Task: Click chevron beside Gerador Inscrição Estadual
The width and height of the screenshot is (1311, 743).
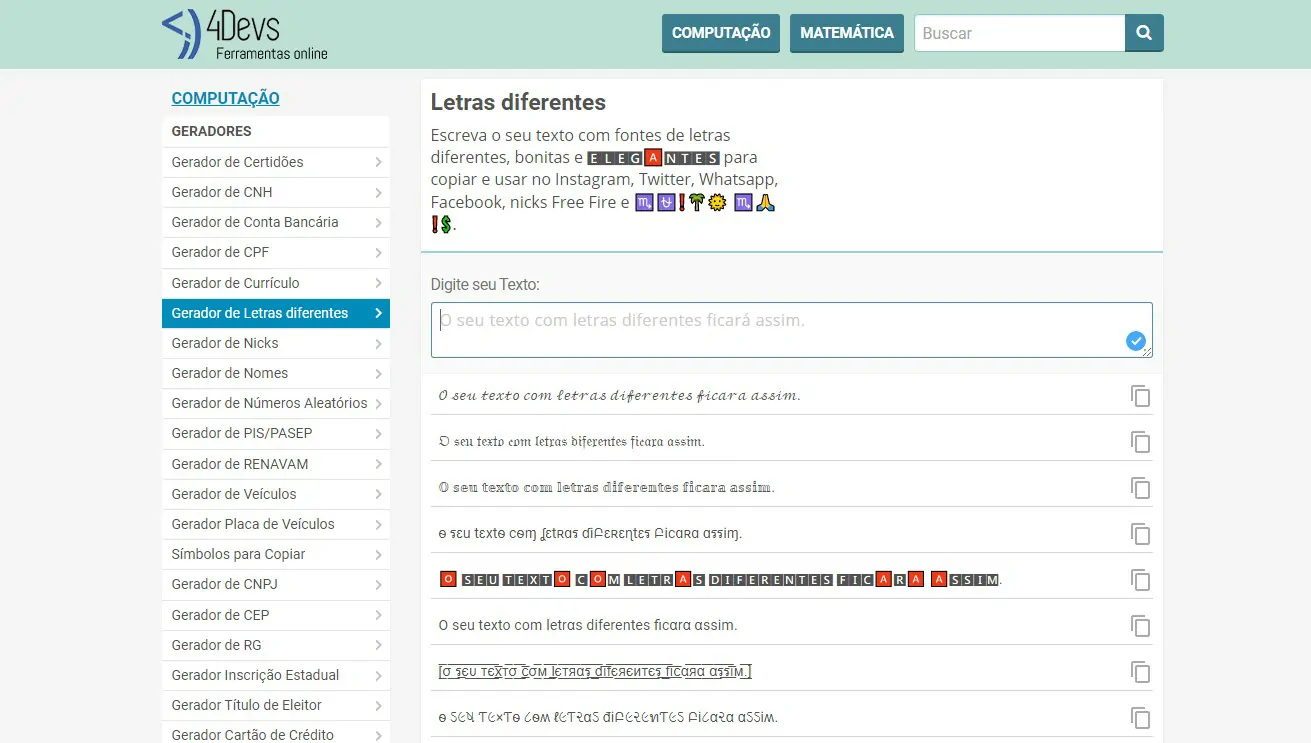Action: pyautogui.click(x=378, y=675)
